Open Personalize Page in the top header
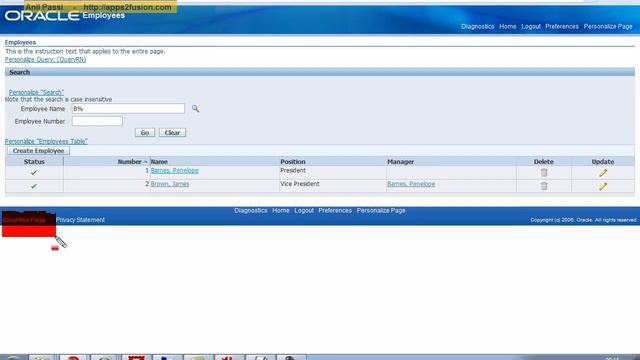The width and height of the screenshot is (640, 360). (608, 27)
